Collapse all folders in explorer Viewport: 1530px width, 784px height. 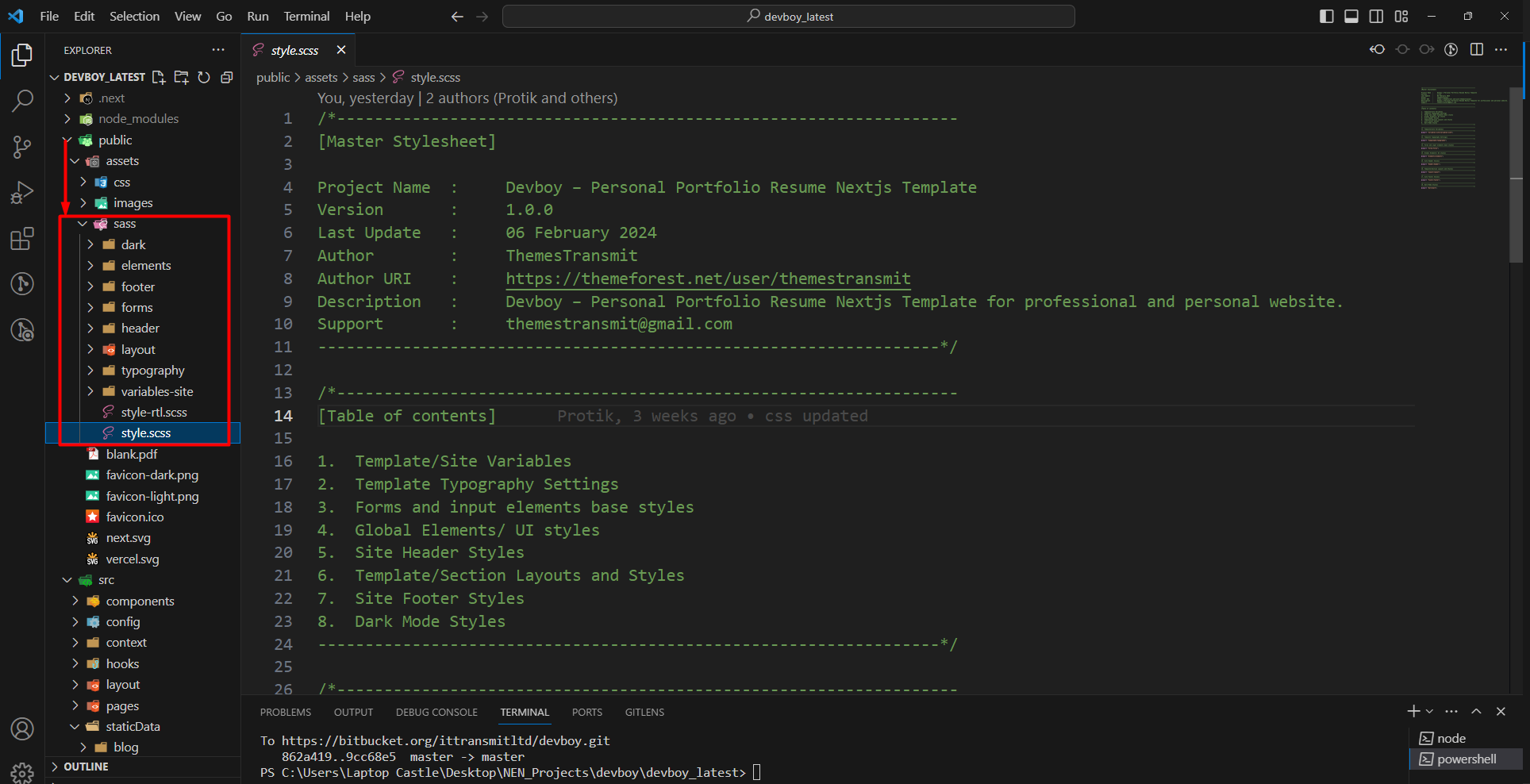227,77
